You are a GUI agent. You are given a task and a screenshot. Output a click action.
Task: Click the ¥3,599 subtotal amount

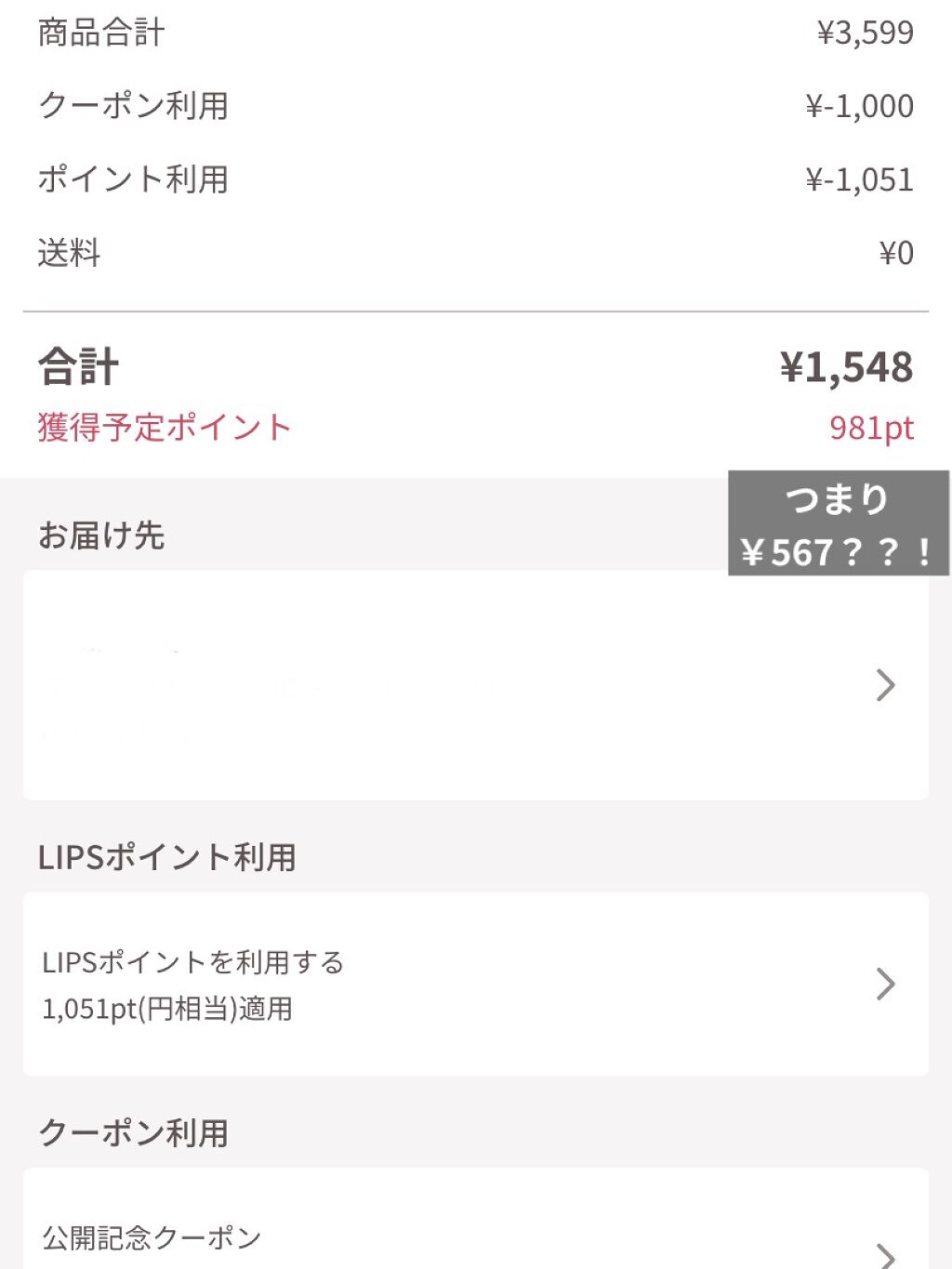865,33
